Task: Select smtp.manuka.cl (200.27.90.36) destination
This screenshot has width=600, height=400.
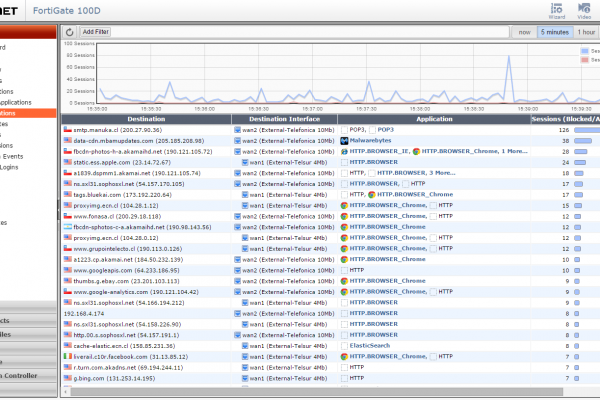Action: pos(118,130)
